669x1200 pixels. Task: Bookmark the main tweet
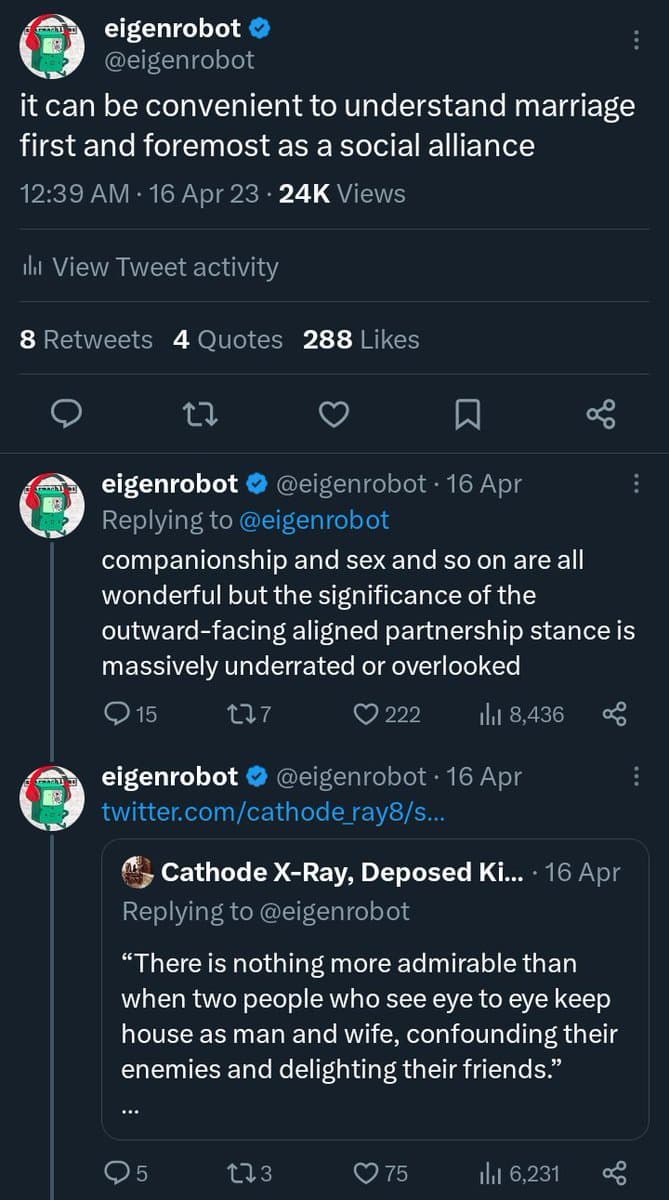click(467, 414)
